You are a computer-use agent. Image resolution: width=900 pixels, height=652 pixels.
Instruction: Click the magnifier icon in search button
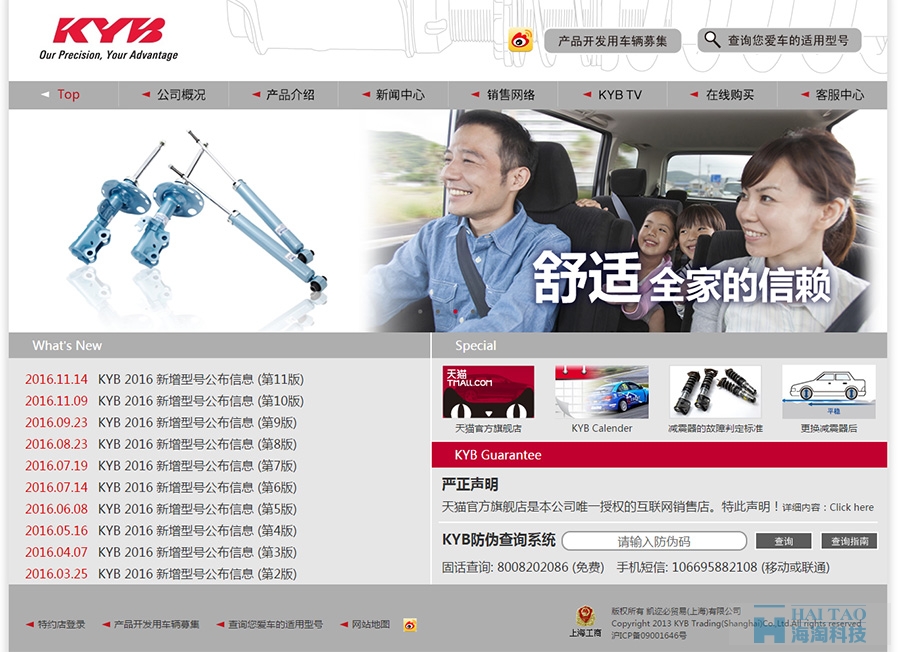tap(712, 40)
